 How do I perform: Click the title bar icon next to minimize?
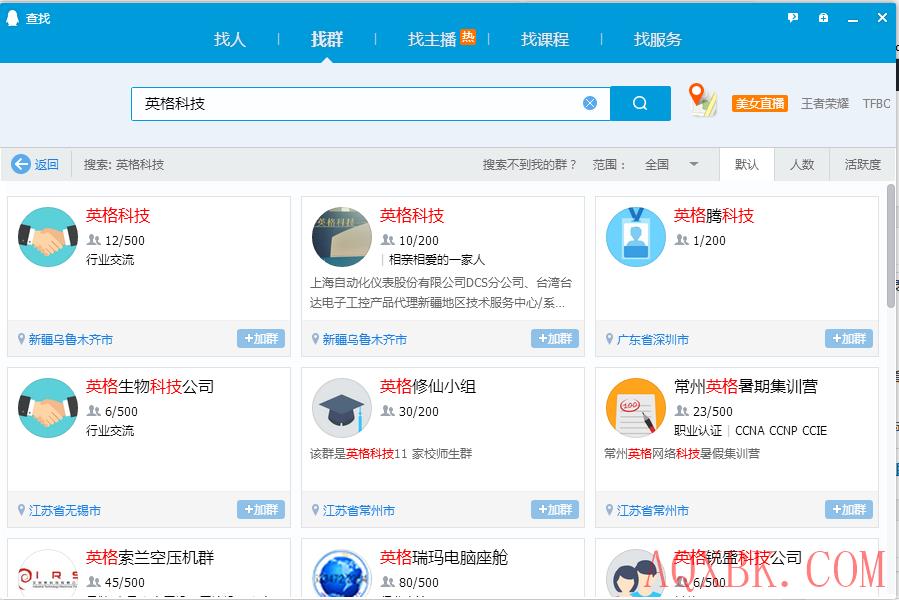[823, 18]
